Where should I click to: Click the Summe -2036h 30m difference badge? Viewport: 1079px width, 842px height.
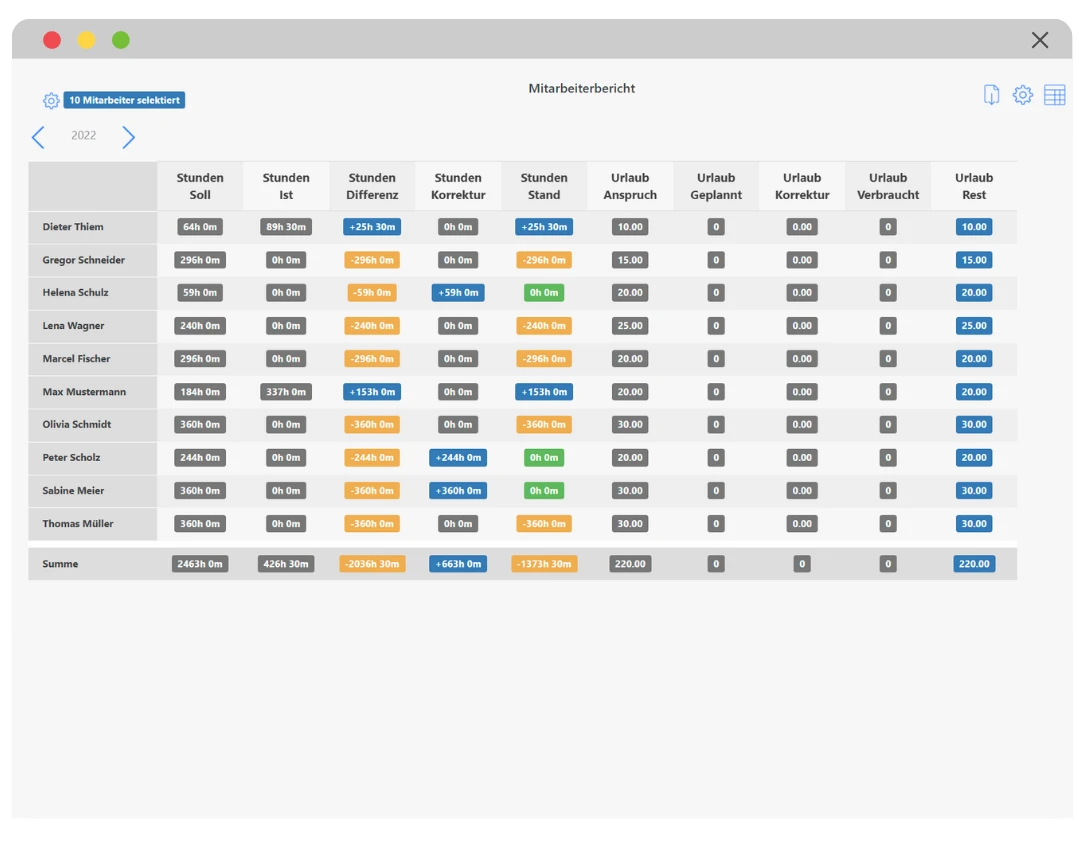point(372,564)
